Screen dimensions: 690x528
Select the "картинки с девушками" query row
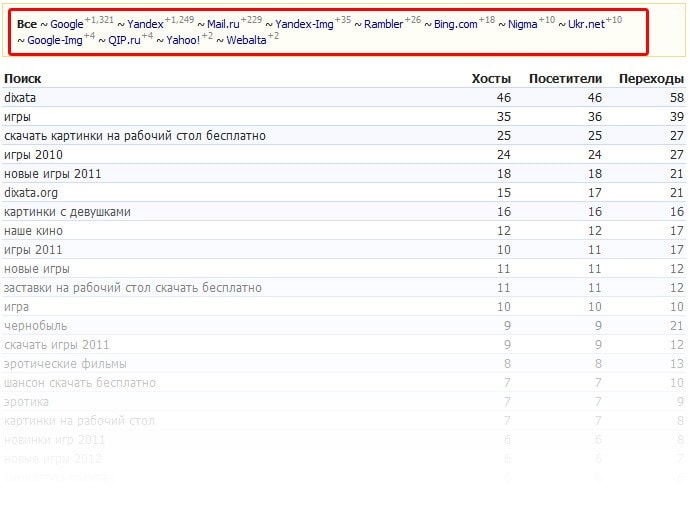[x=67, y=212]
